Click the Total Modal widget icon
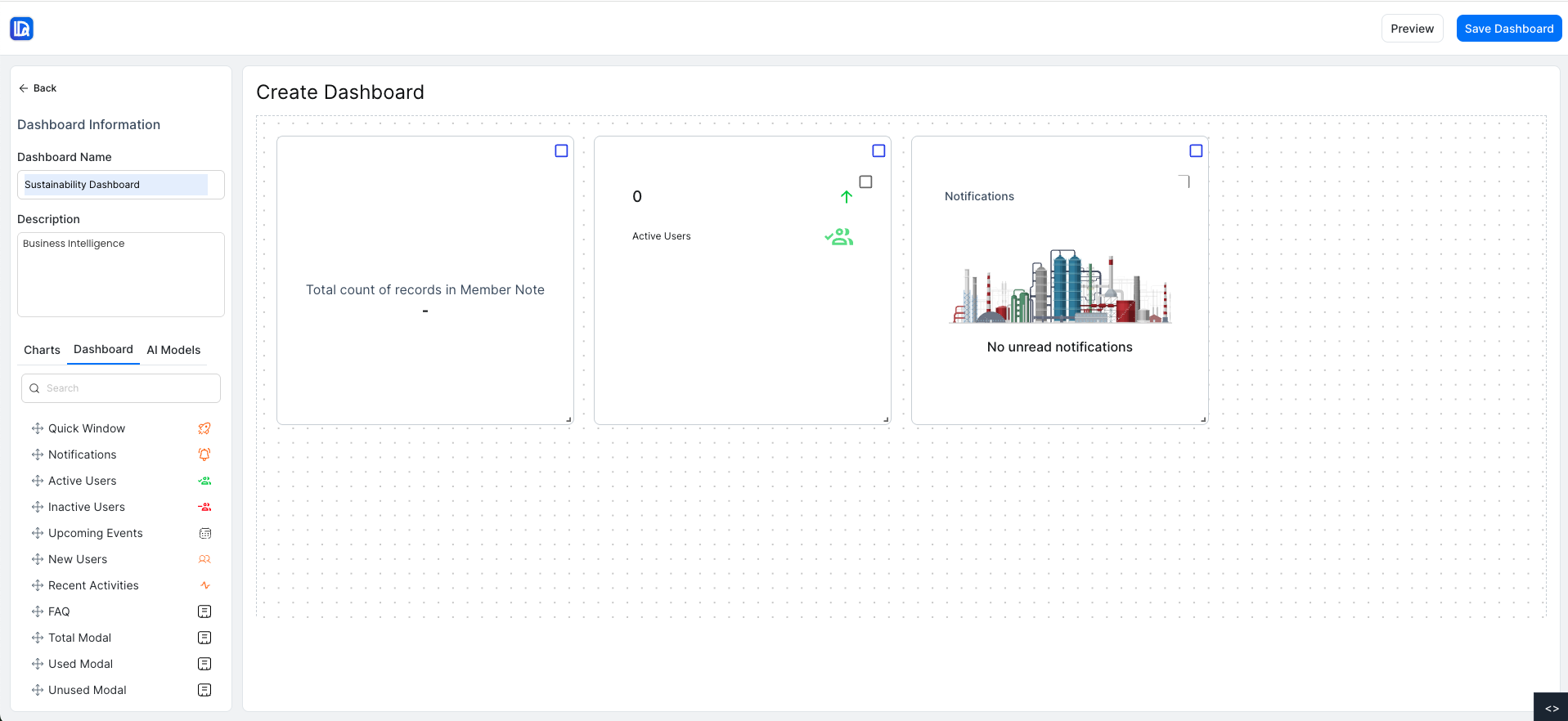The height and width of the screenshot is (721, 1568). point(204,638)
